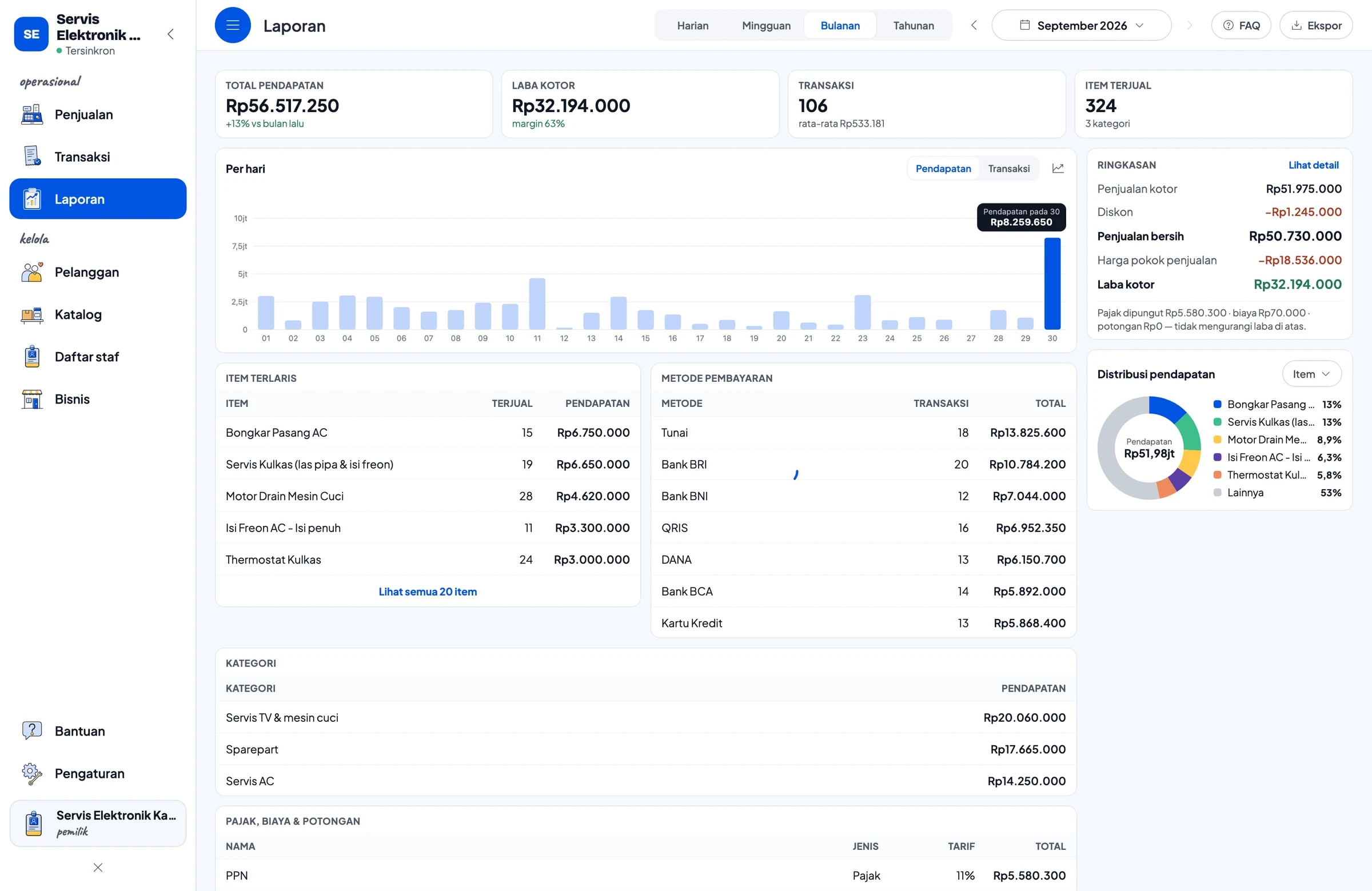Select the Harian period option
Screen dimensions: 1372x891
692,25
